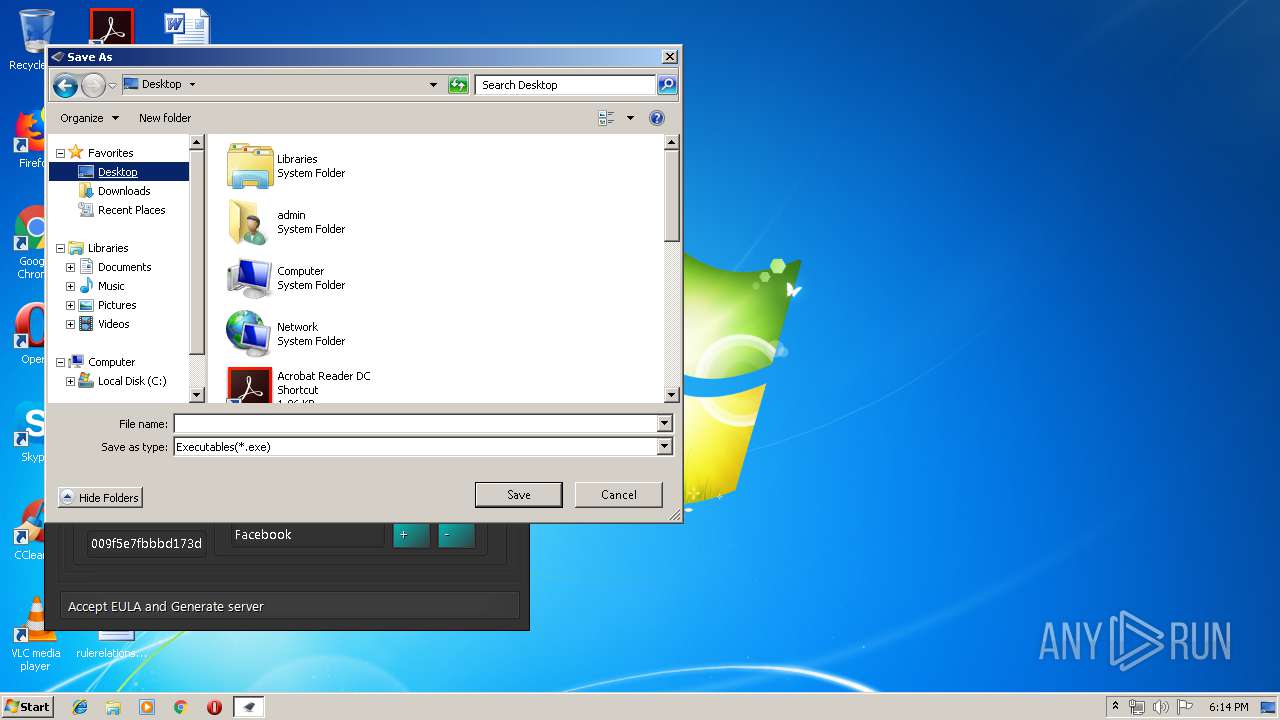Select the Network system folder icon
The height and width of the screenshot is (720, 1280).
[250, 334]
